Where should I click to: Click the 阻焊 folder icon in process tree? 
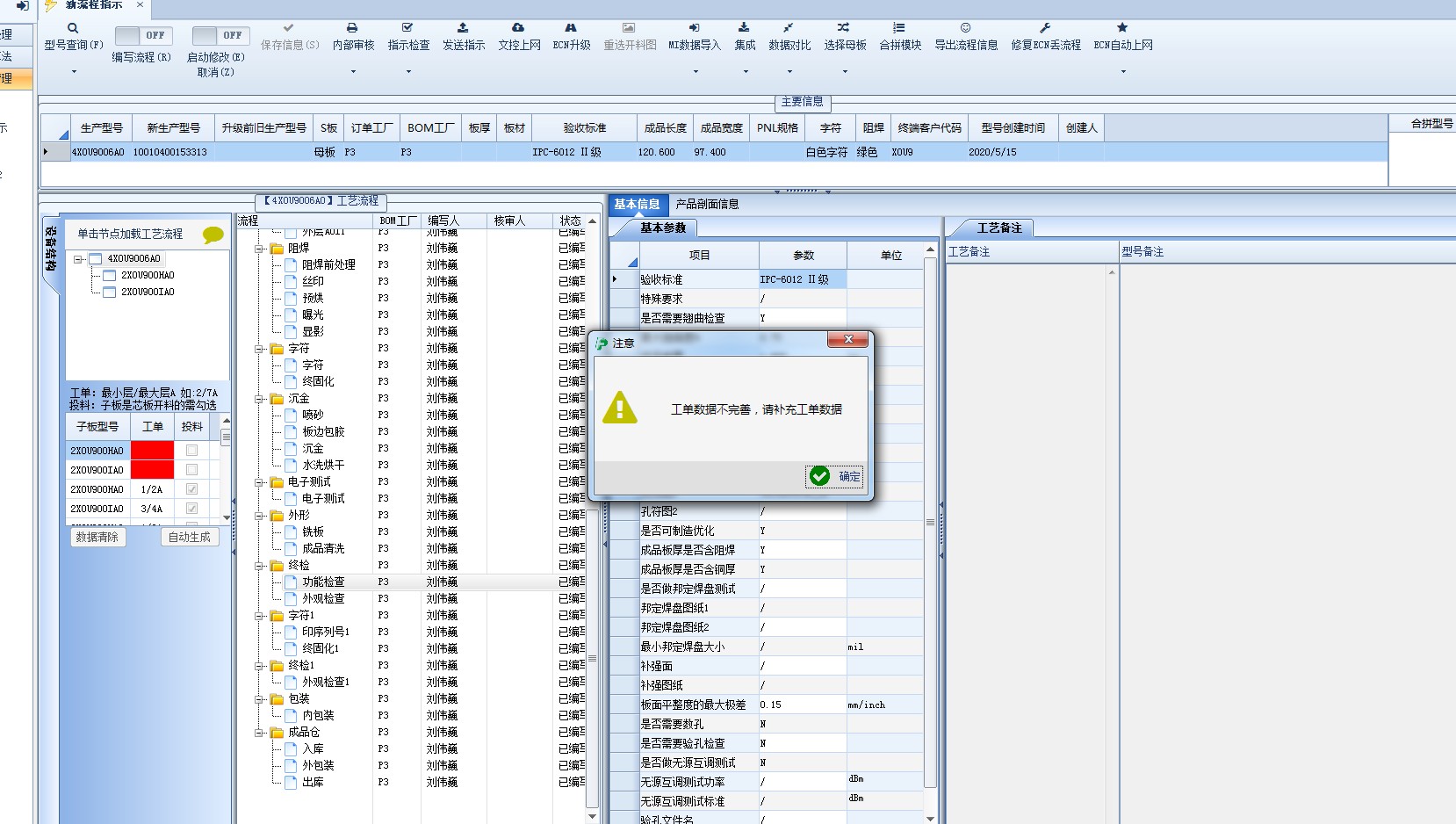(278, 249)
